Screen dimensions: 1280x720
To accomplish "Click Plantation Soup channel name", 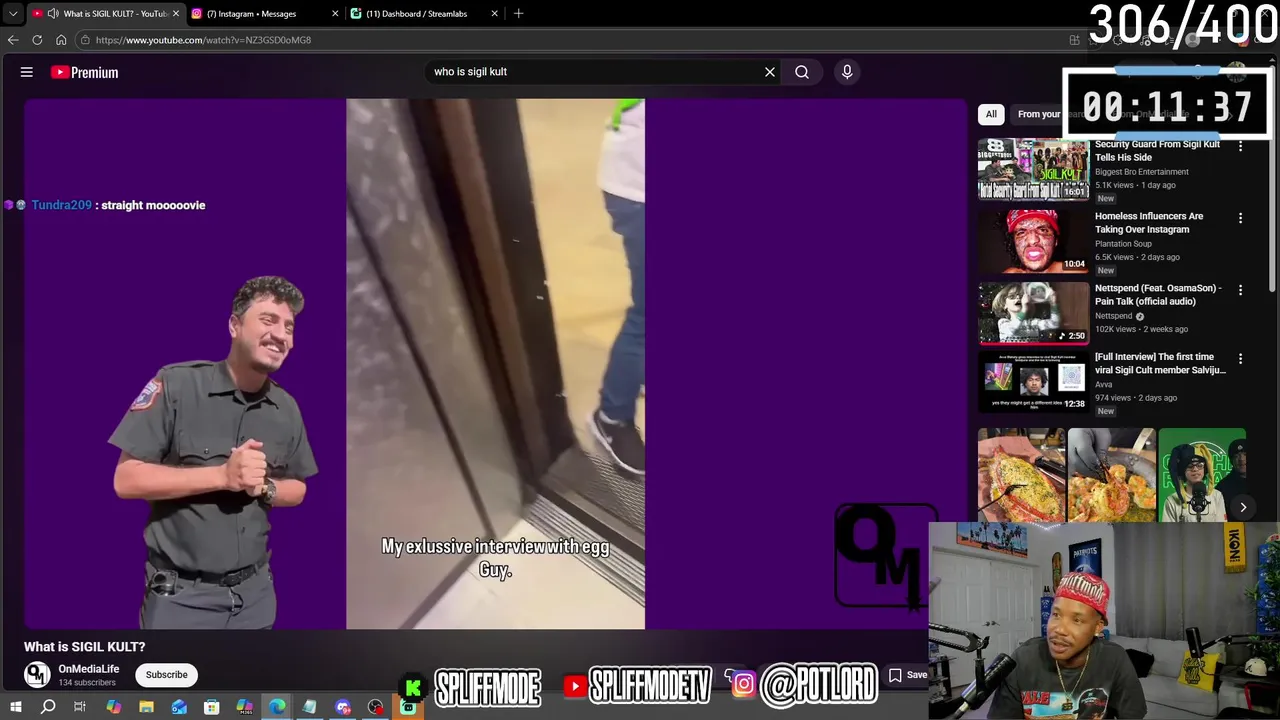I will point(1123,244).
